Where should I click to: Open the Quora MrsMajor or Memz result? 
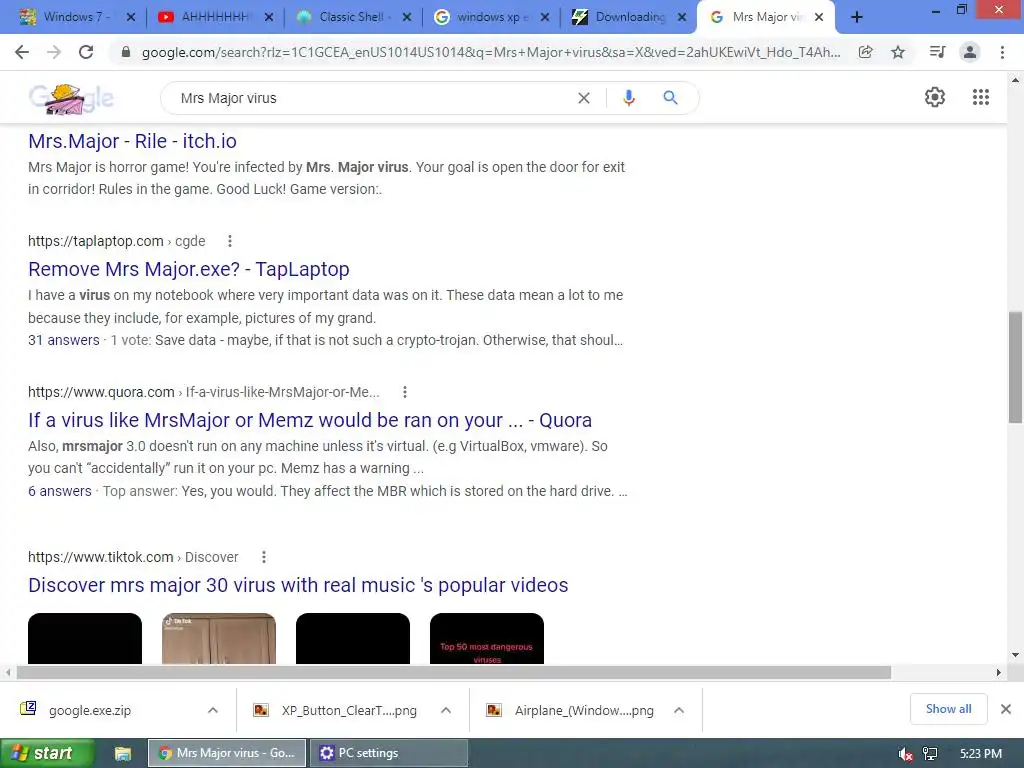310,420
